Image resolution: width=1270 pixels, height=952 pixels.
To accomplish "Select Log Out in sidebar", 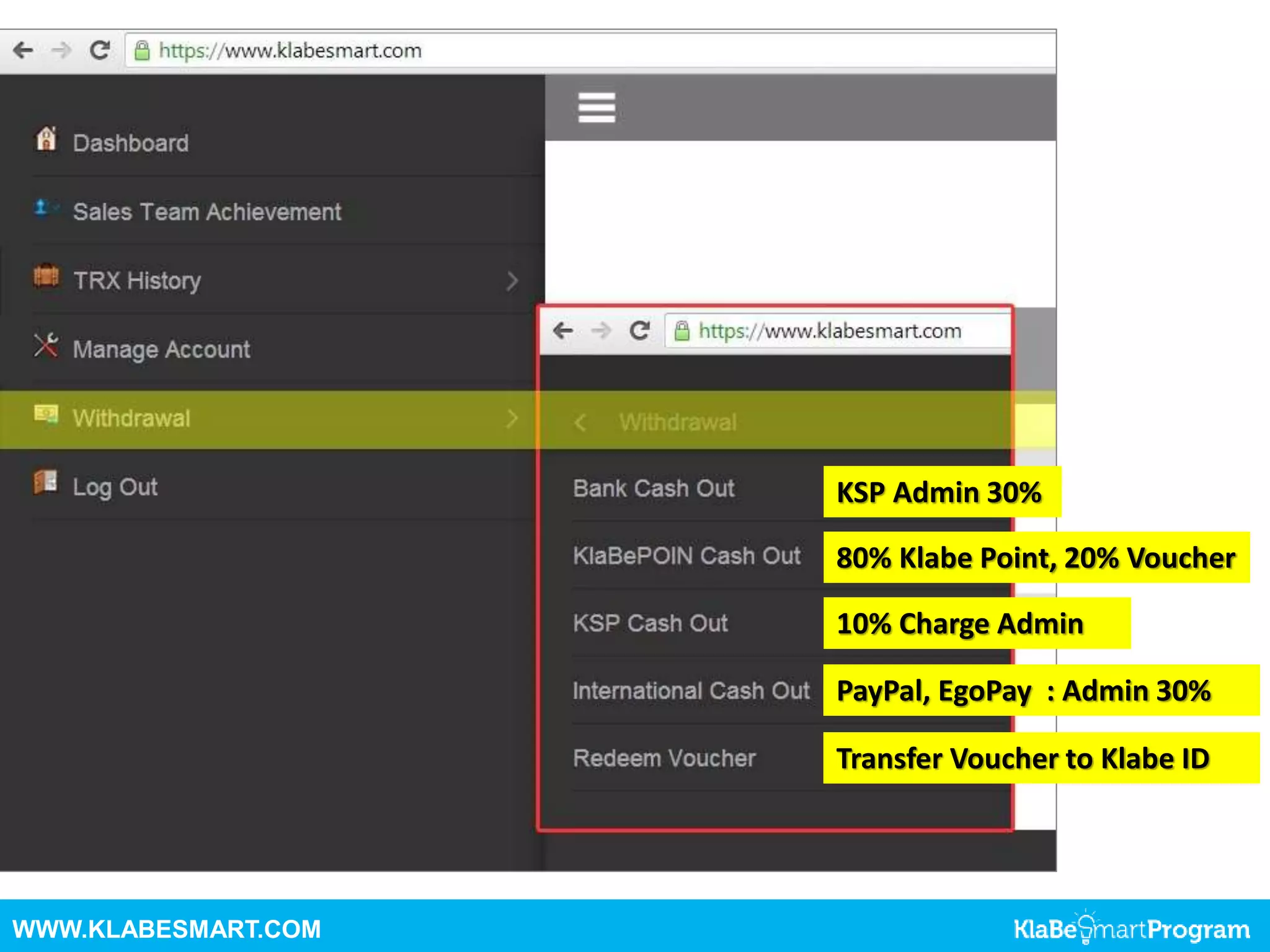I will [115, 487].
